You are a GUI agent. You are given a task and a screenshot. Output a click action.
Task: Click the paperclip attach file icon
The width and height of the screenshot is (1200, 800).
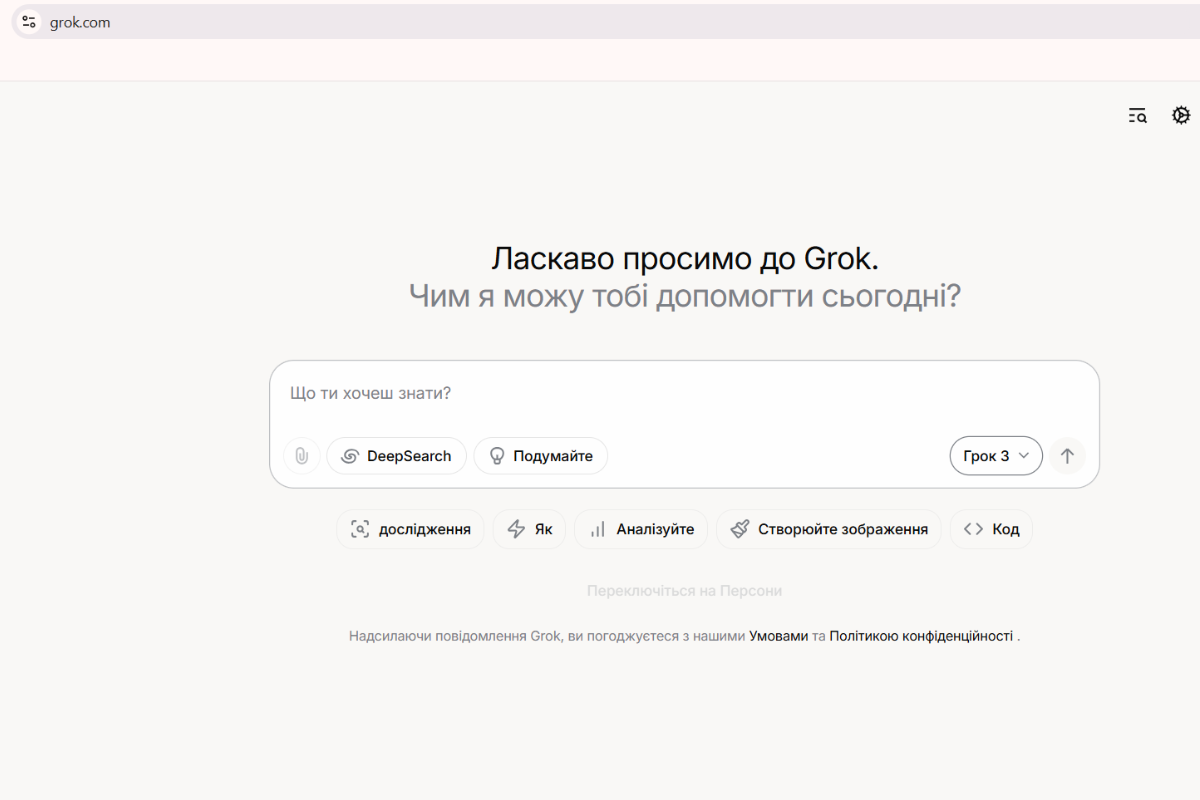pyautogui.click(x=301, y=456)
